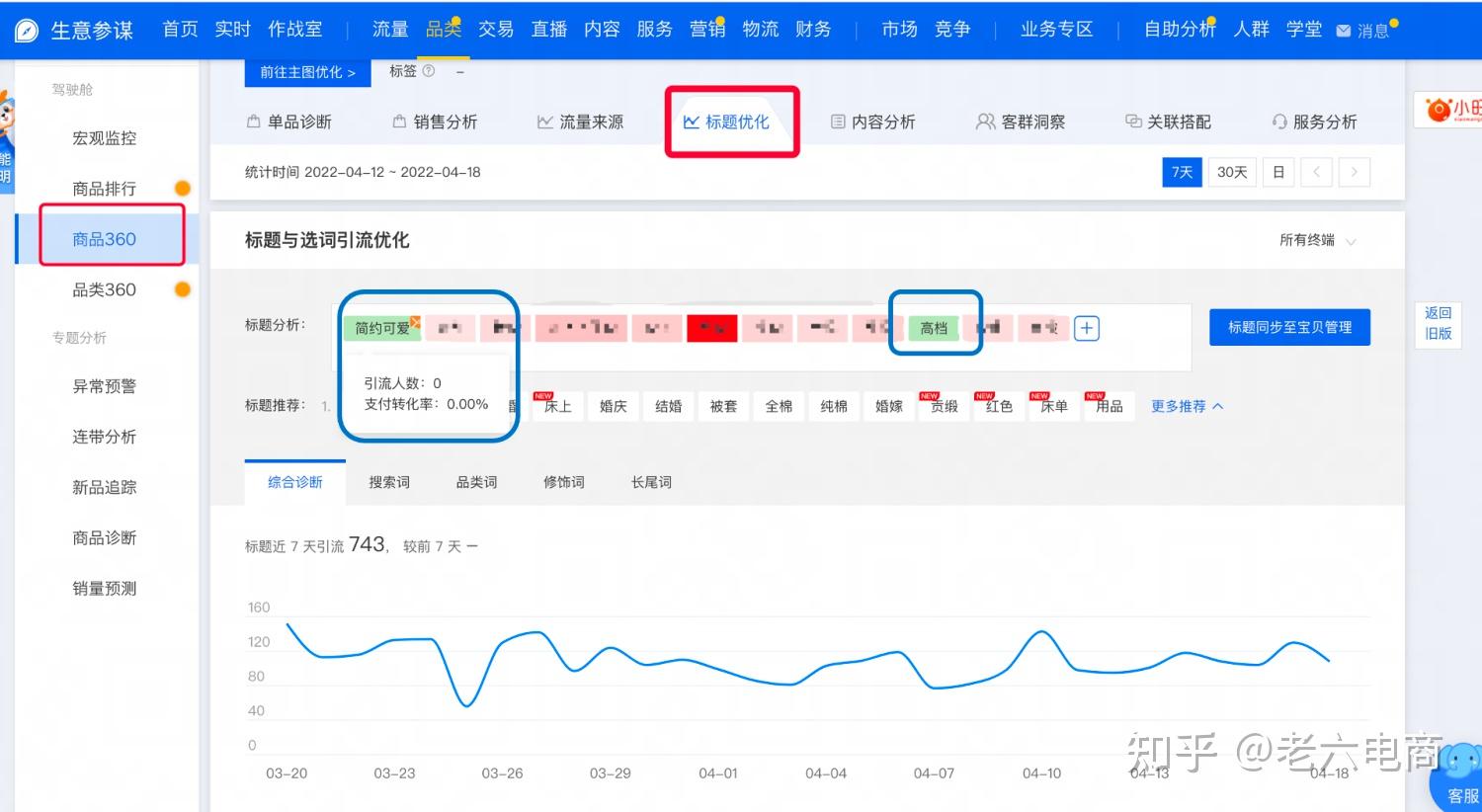
Task: Select the green 高档 title keyword tag
Action: 934,328
